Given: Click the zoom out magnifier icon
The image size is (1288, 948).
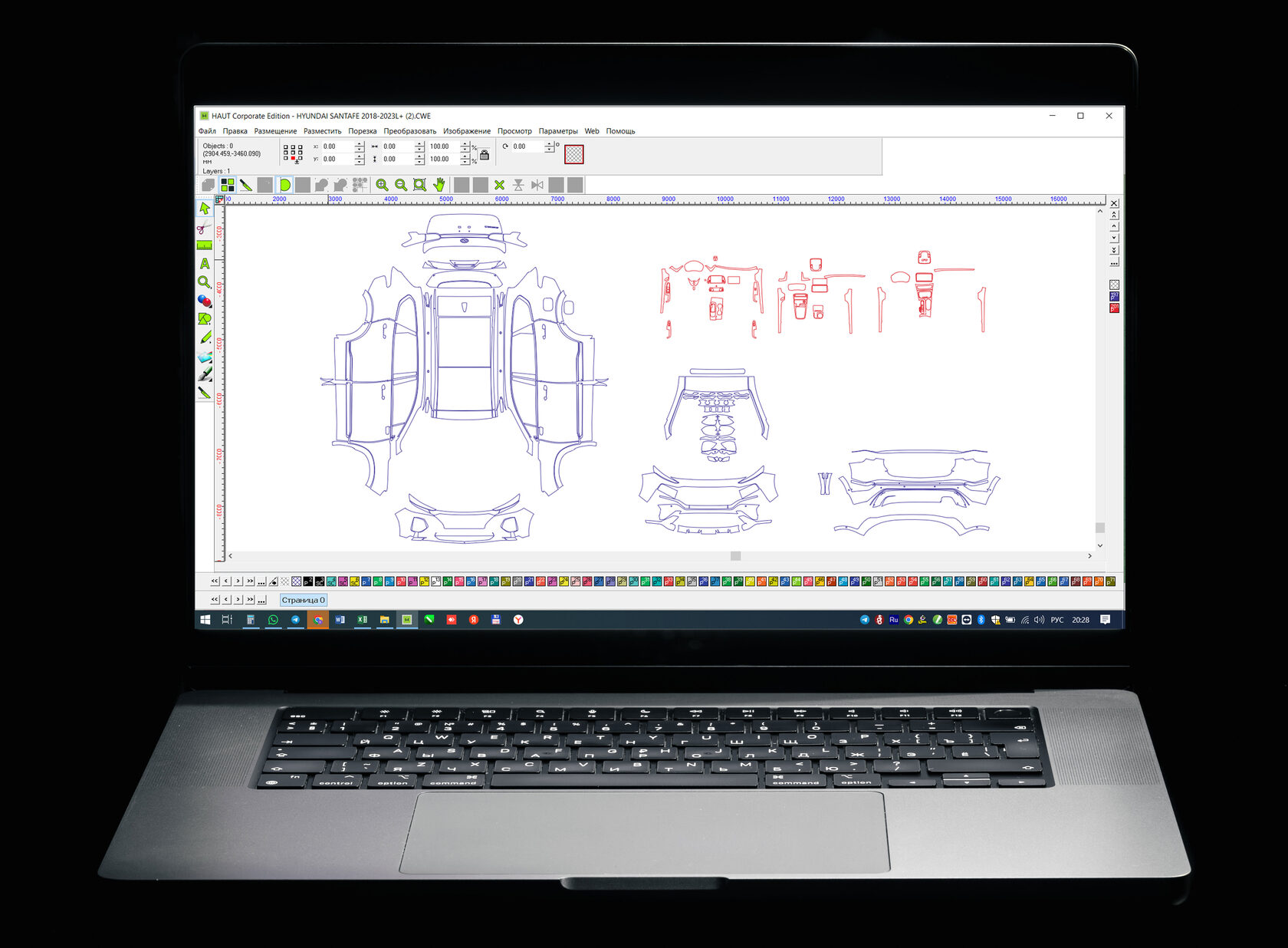Looking at the screenshot, I should [400, 185].
